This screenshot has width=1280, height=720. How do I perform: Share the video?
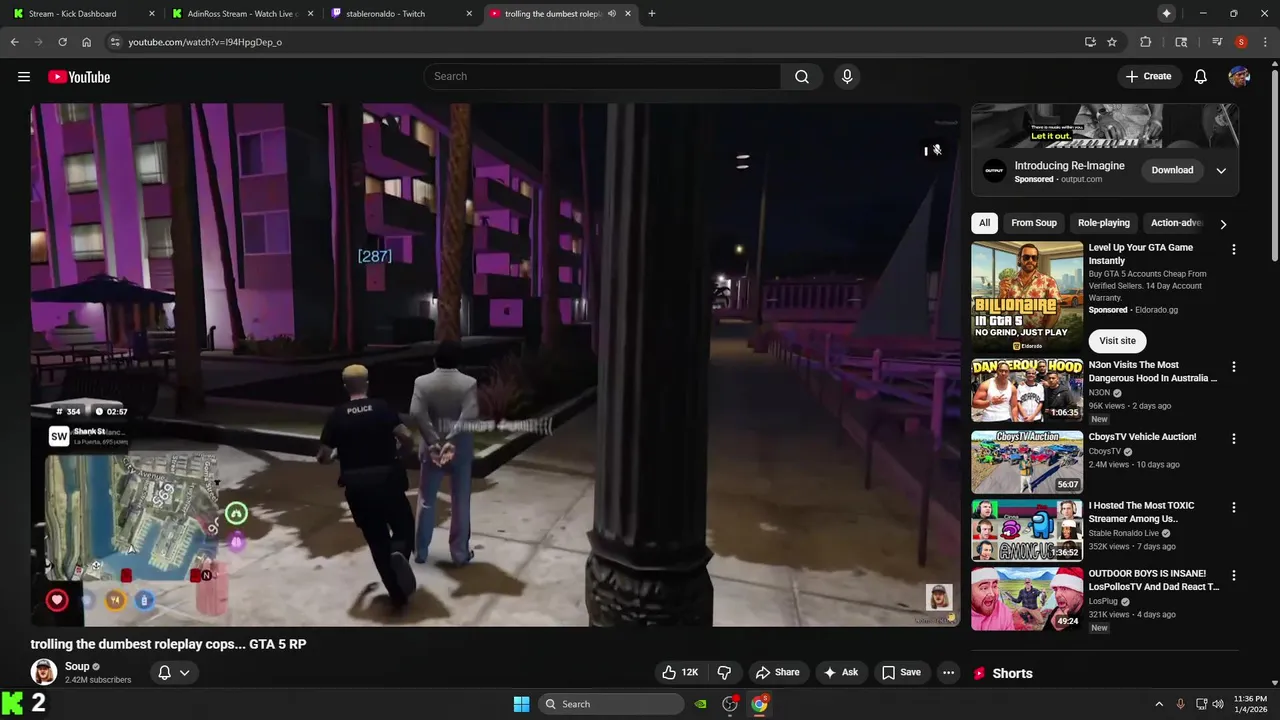(778, 672)
